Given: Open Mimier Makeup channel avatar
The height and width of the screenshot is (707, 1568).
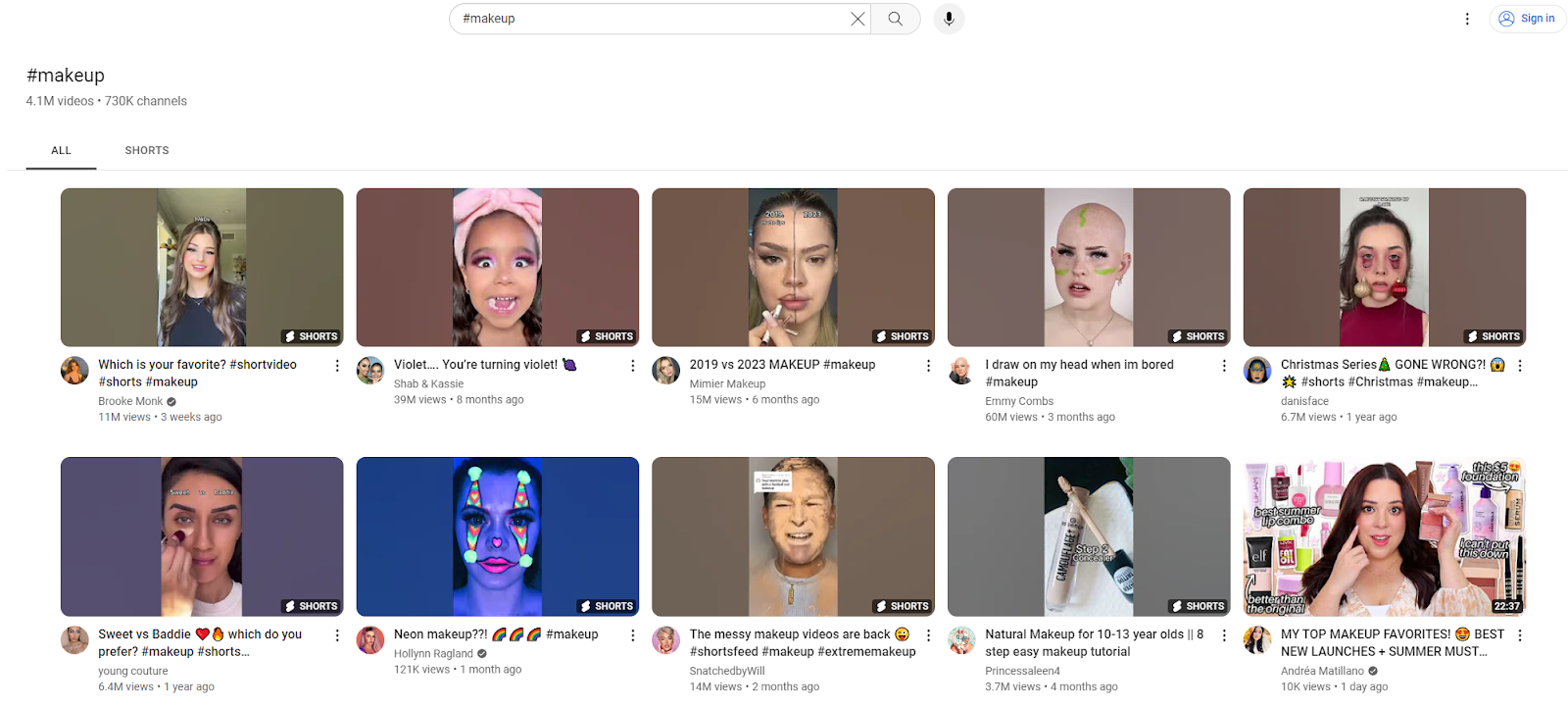Looking at the screenshot, I should pyautogui.click(x=666, y=371).
